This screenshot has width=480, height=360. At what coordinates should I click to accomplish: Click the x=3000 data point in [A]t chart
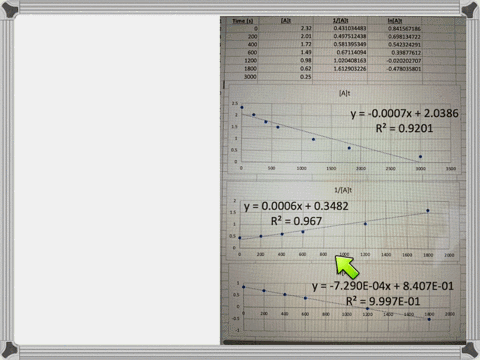[x=420, y=157]
